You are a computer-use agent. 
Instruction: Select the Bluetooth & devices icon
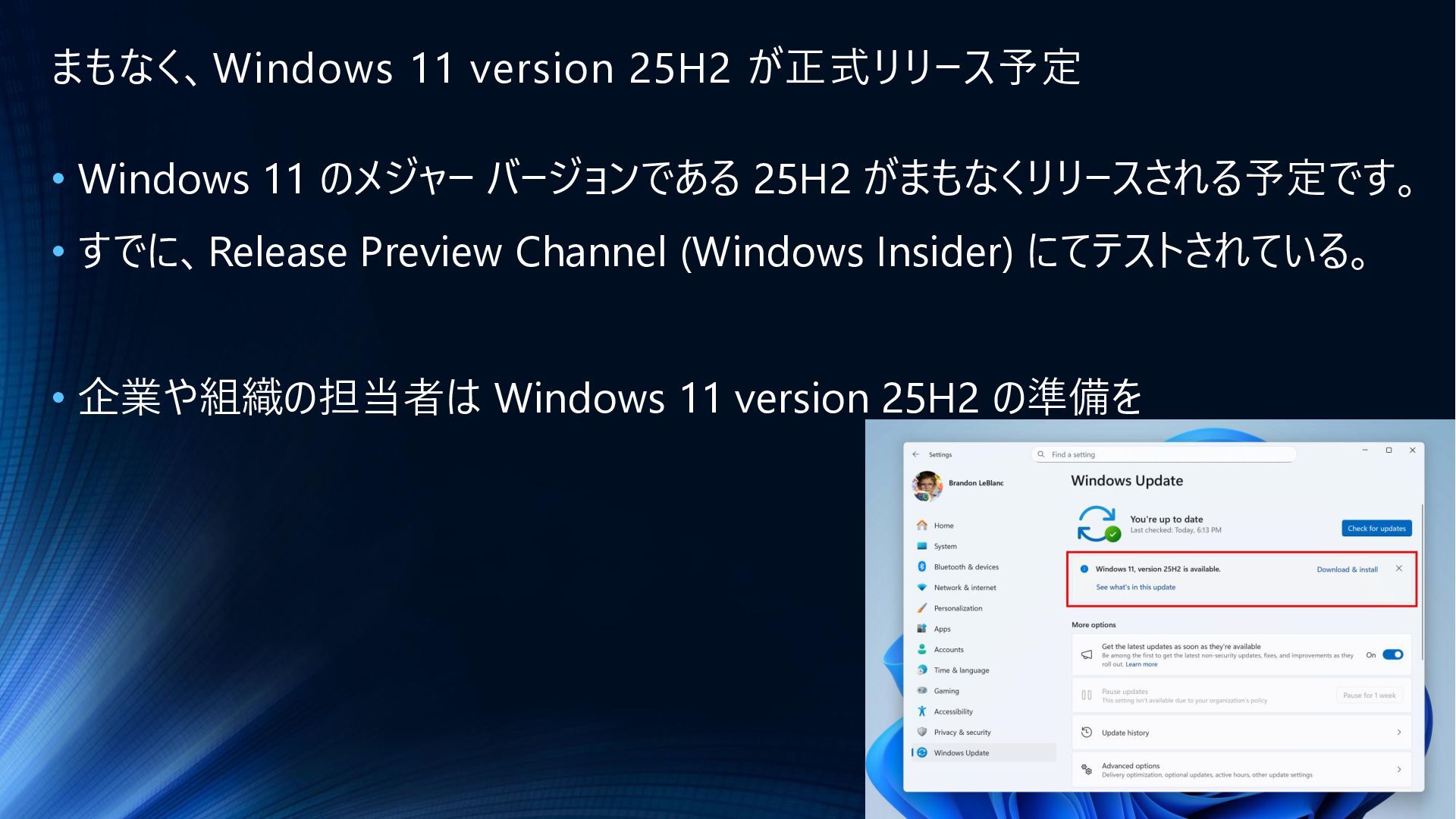922,566
